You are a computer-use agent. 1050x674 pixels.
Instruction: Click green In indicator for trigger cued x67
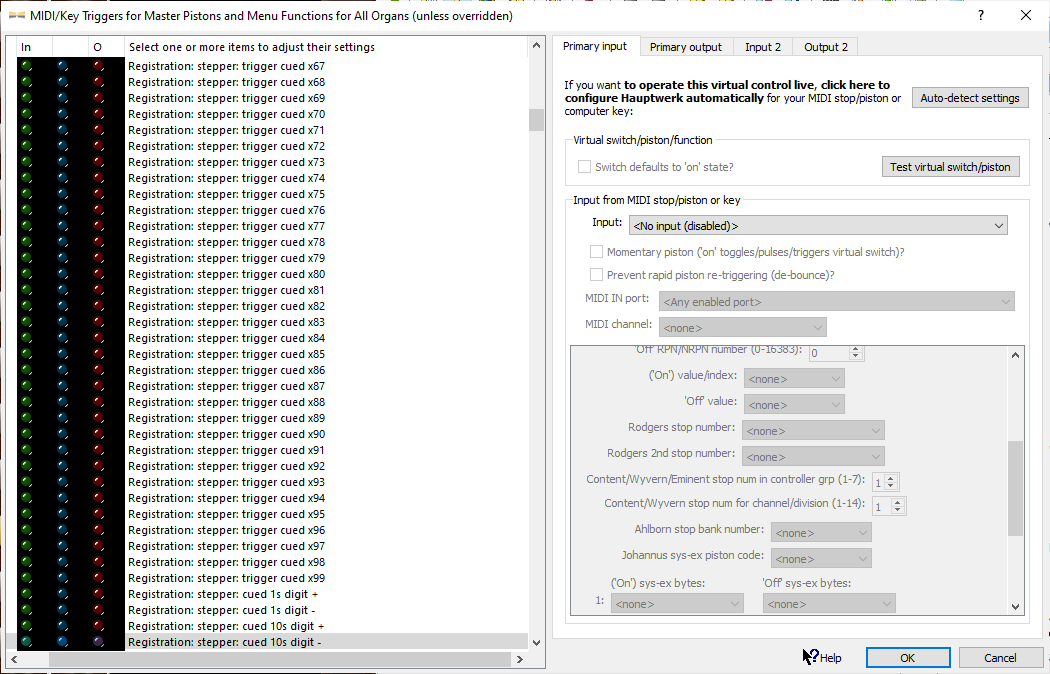[26, 66]
